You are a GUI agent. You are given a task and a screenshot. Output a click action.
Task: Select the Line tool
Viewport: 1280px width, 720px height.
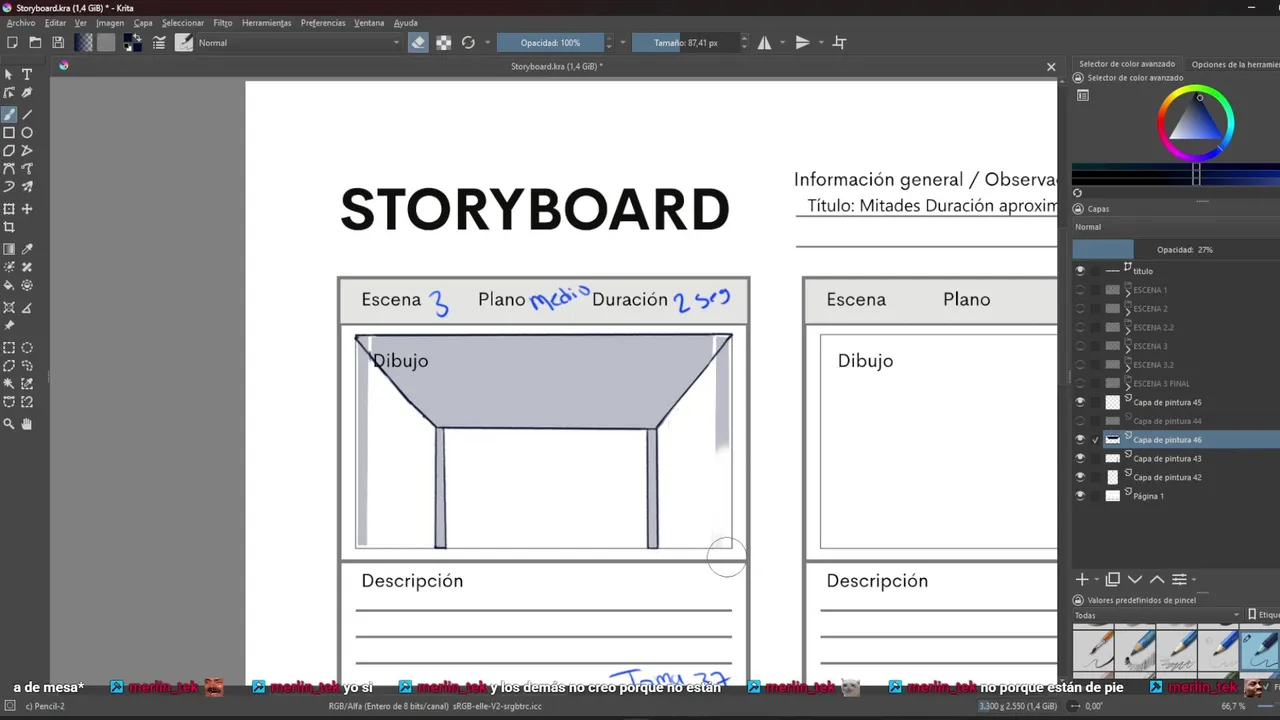[x=27, y=114]
